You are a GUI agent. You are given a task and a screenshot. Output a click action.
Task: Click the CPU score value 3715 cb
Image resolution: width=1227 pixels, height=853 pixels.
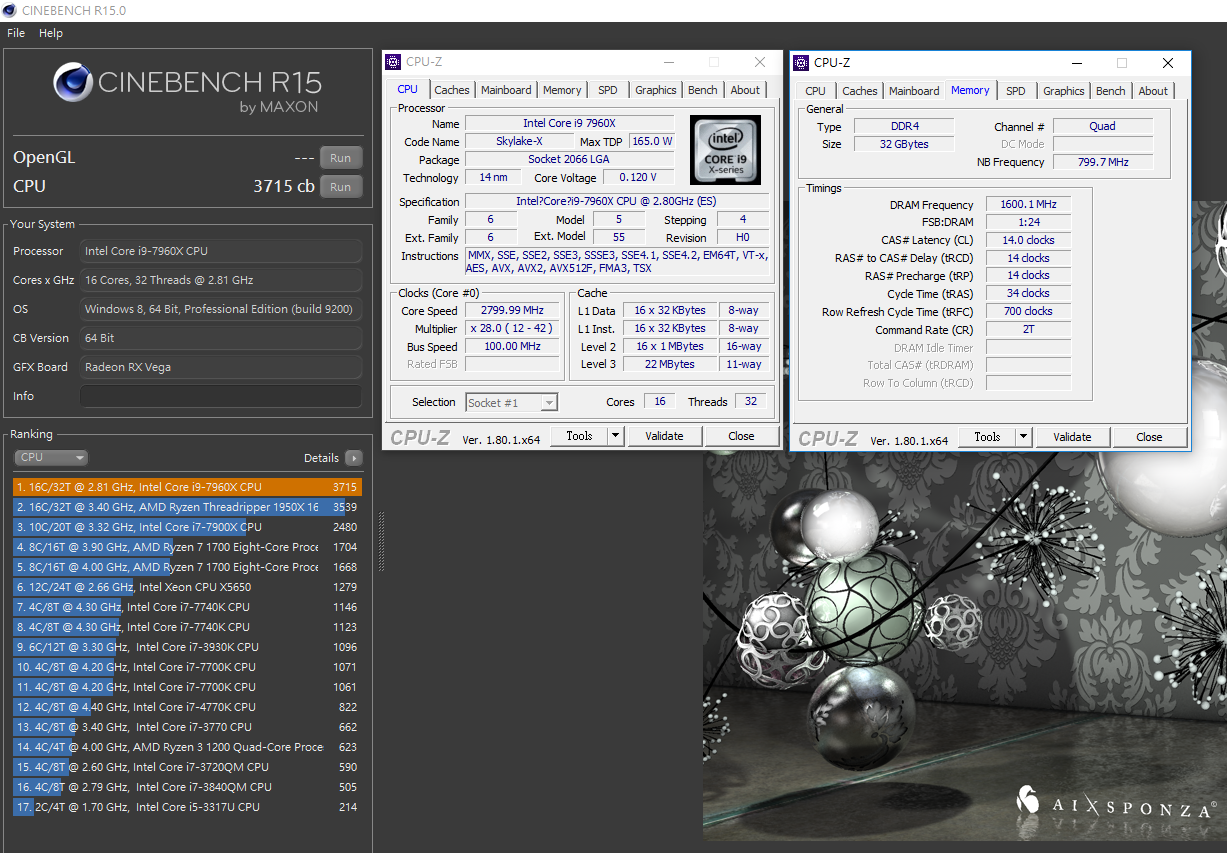[x=284, y=186]
